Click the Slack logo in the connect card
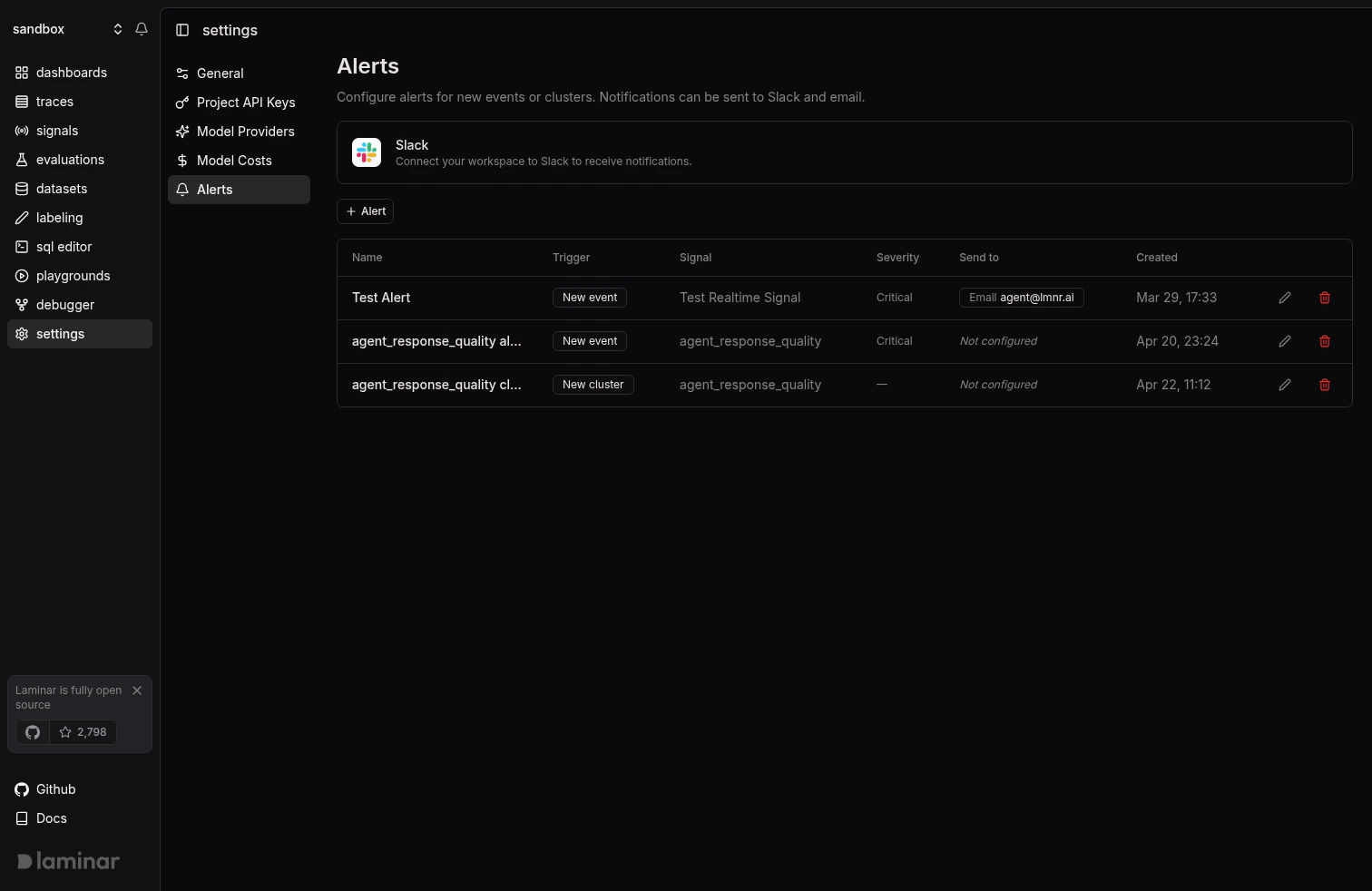This screenshot has width=1372, height=891. 367,152
